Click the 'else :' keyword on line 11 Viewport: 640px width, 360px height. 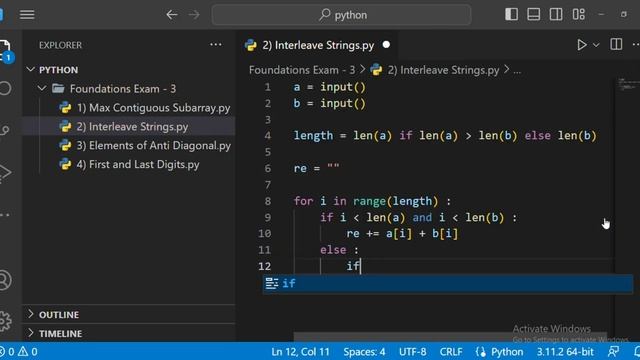pos(339,249)
